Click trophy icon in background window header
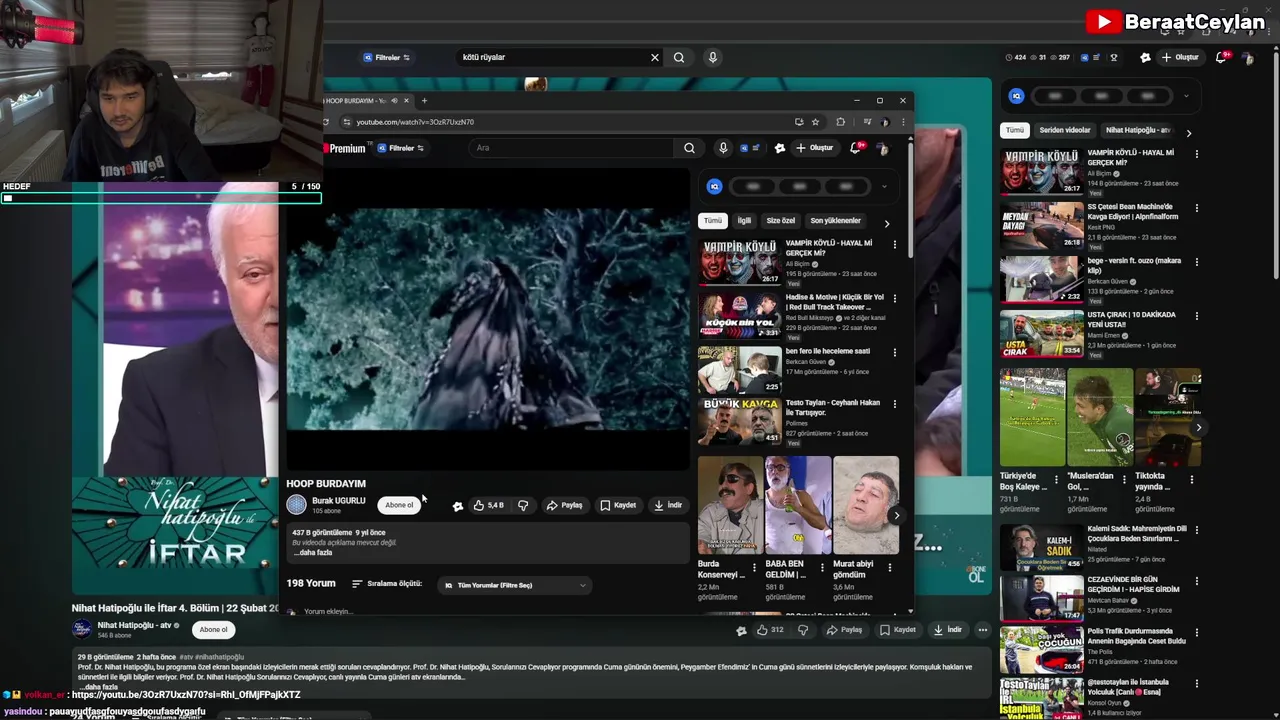 (x=1114, y=57)
